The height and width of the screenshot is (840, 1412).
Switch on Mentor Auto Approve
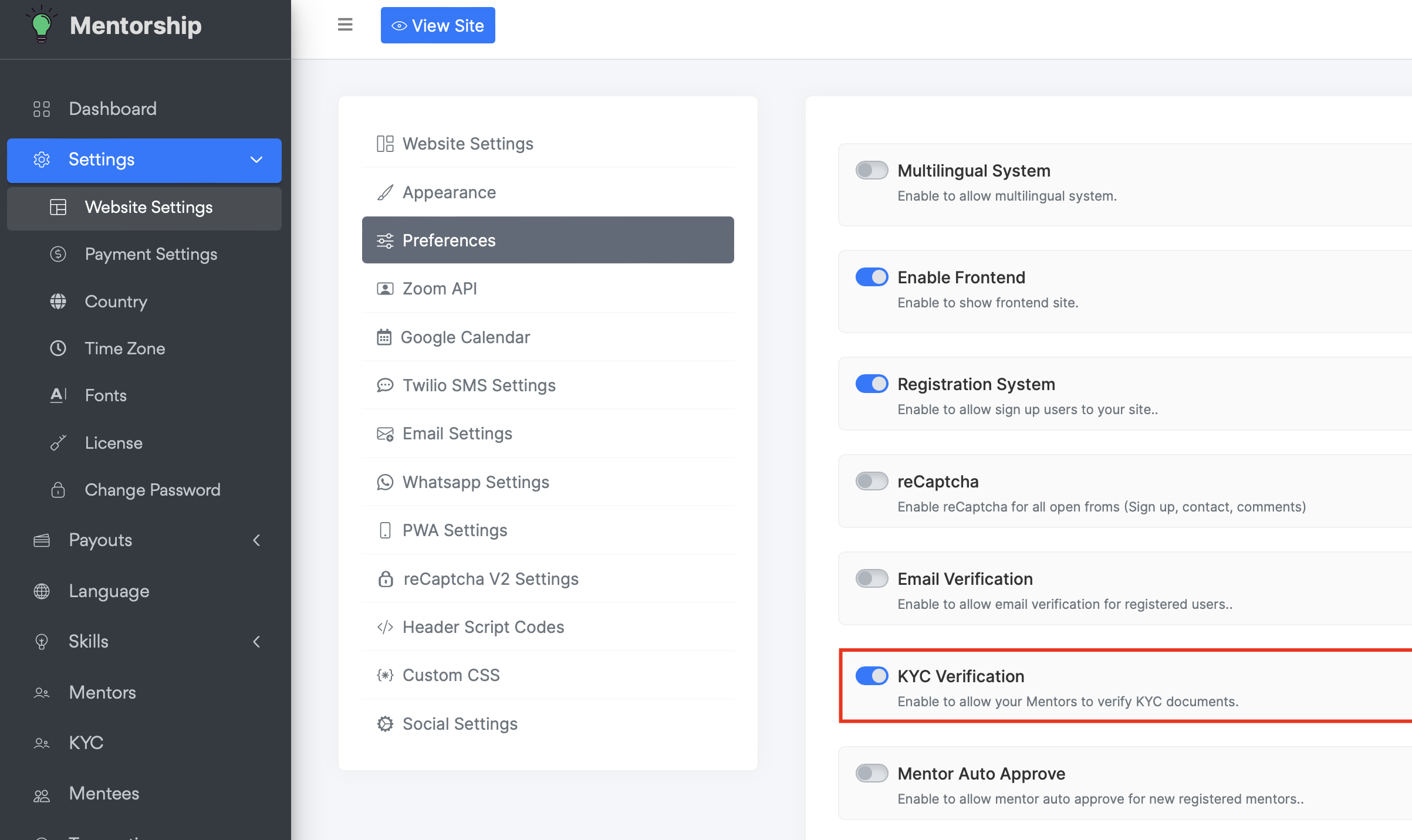871,773
